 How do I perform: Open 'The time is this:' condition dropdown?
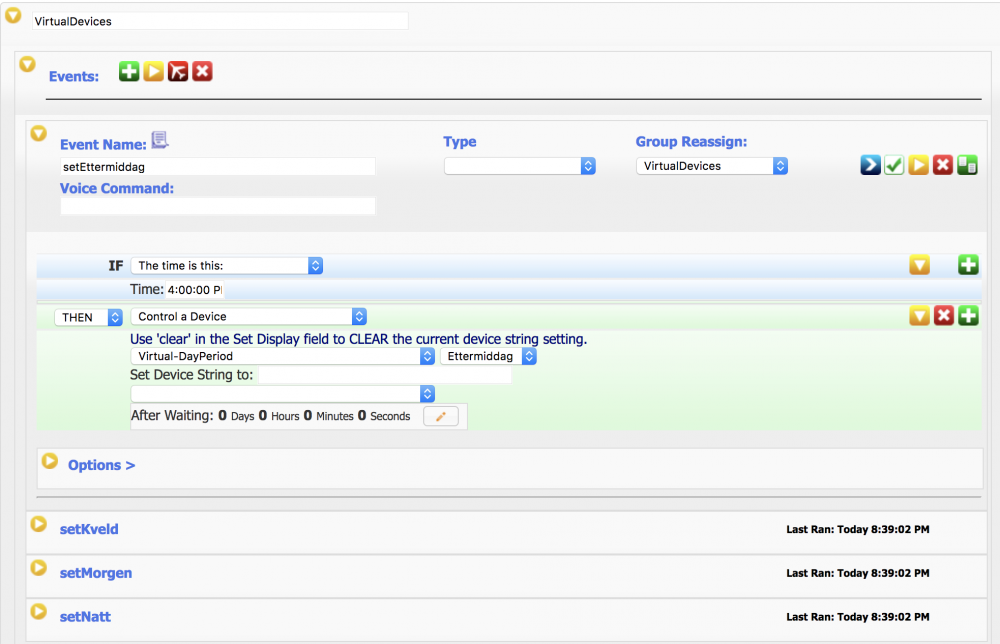(228, 266)
